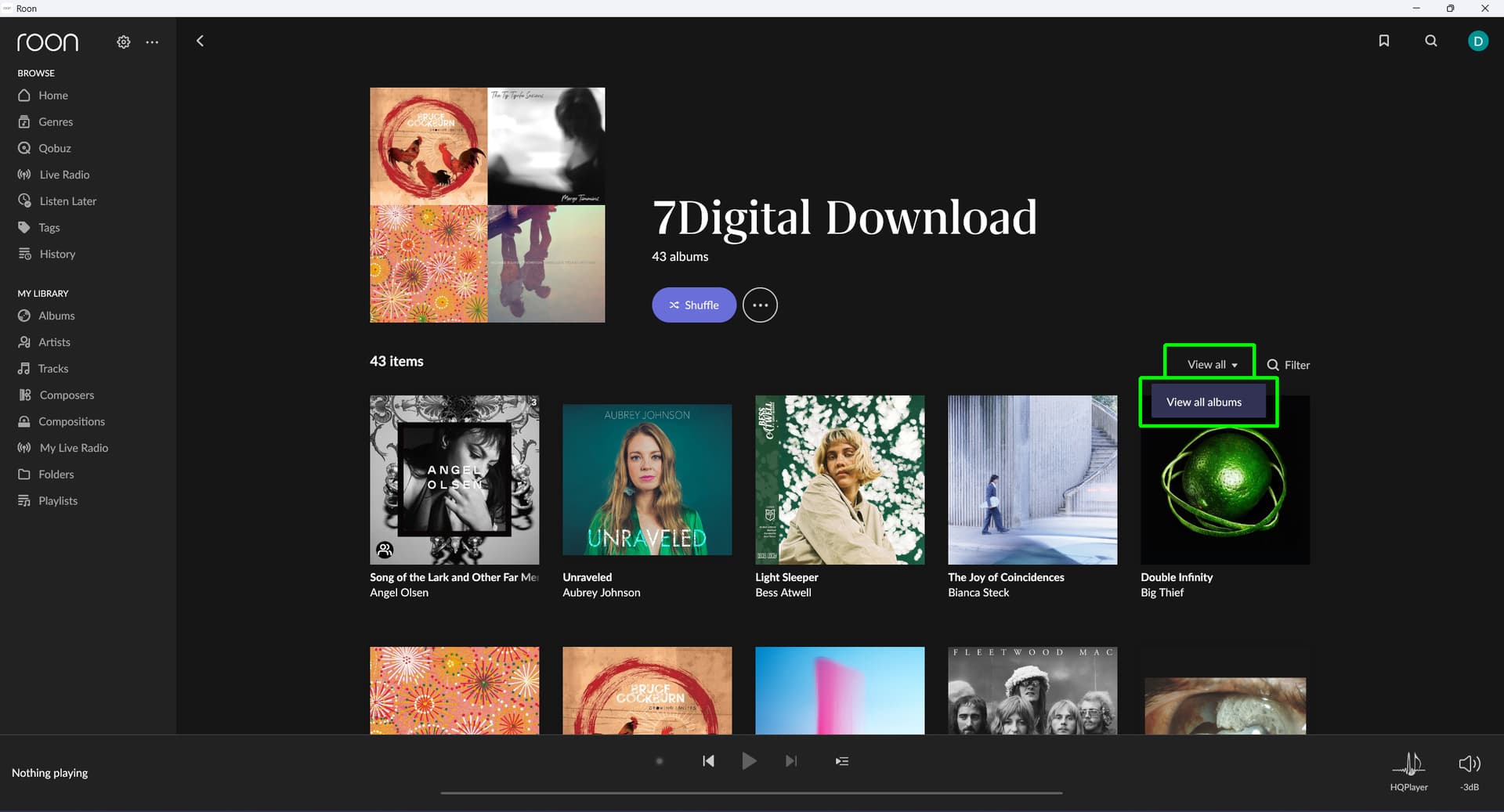Open the play queue icon
The width and height of the screenshot is (1504, 812).
click(x=841, y=761)
